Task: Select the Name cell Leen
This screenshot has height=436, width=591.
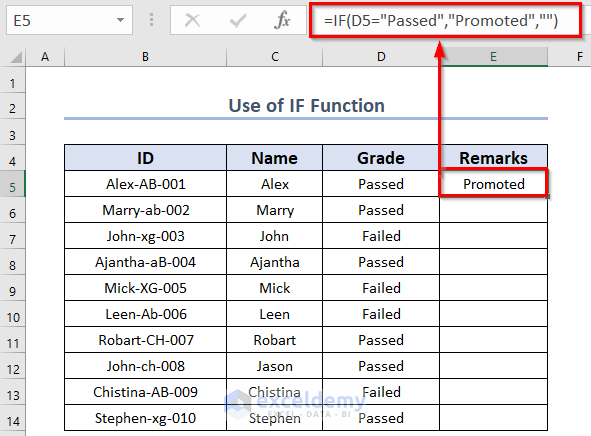Action: coord(274,314)
